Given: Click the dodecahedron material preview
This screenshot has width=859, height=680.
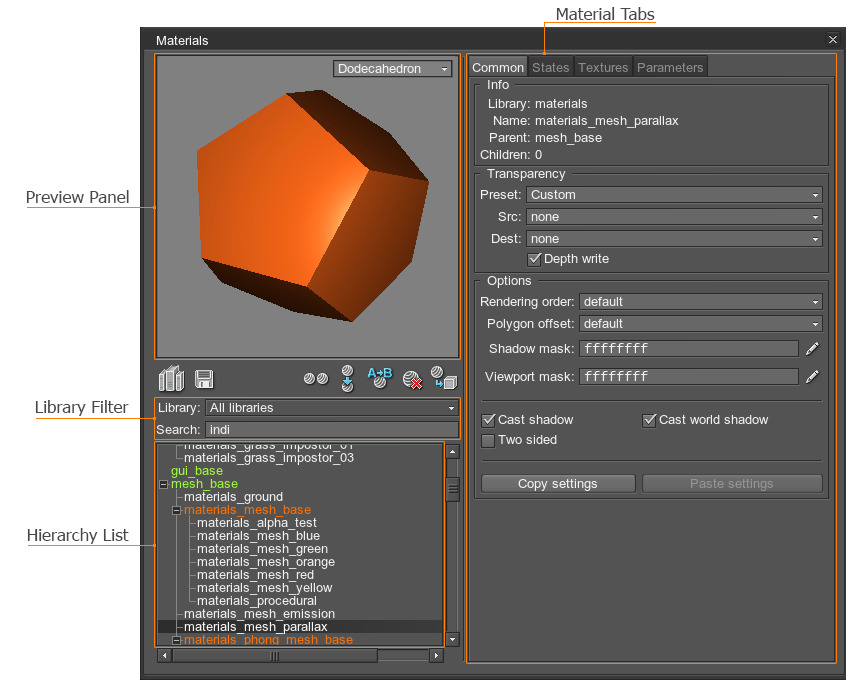Looking at the screenshot, I should tap(312, 205).
